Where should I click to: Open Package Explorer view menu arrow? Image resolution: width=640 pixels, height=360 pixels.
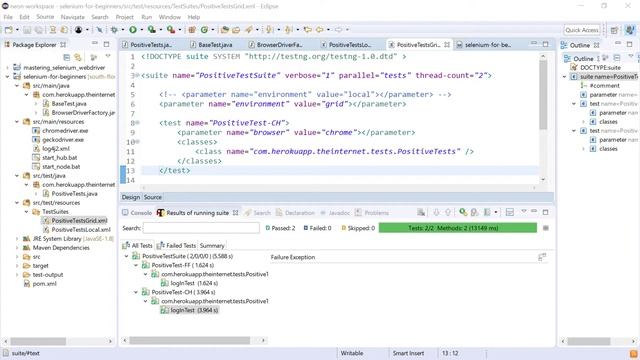(x=108, y=57)
